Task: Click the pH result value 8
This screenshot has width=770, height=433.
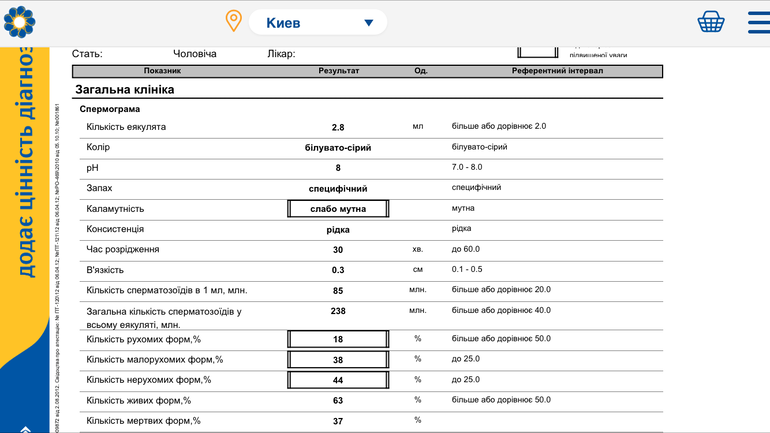Action: click(x=338, y=168)
